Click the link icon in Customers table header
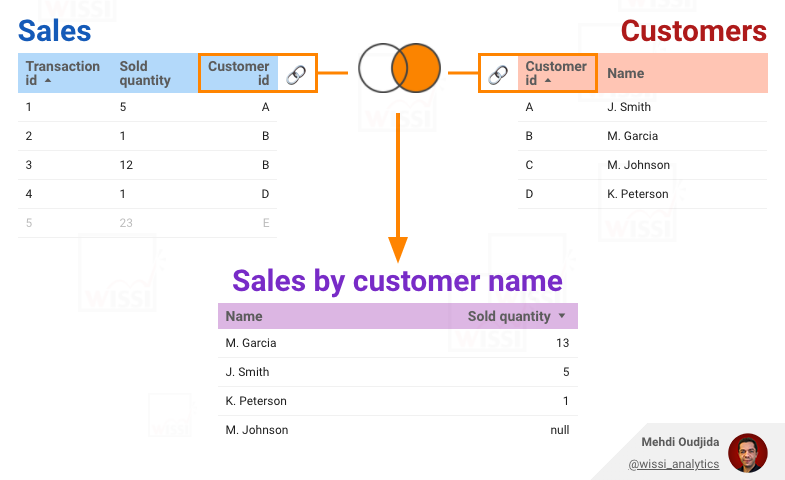785x480 pixels. click(x=498, y=75)
